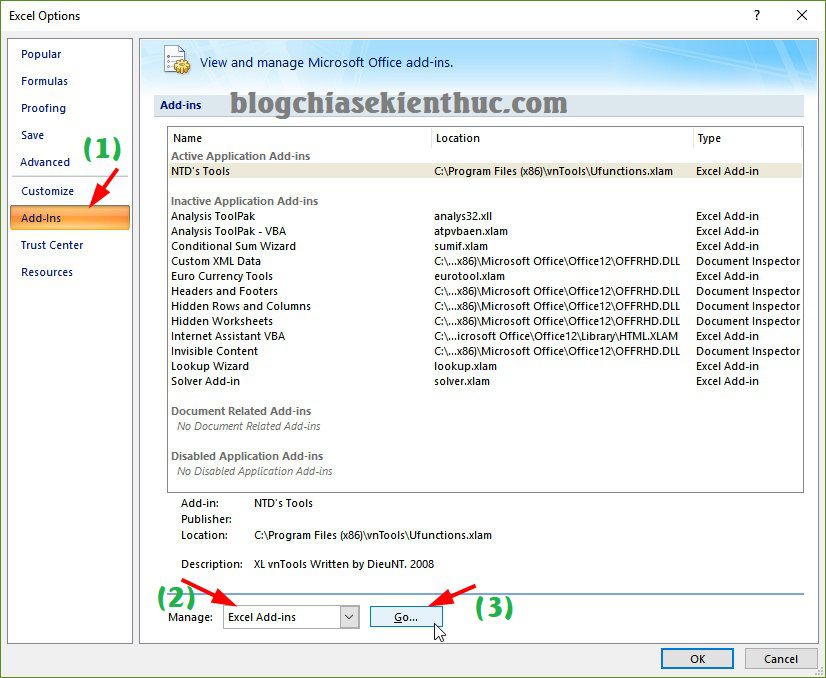This screenshot has width=826, height=678.
Task: Switch to the Proofing category
Action: [43, 108]
